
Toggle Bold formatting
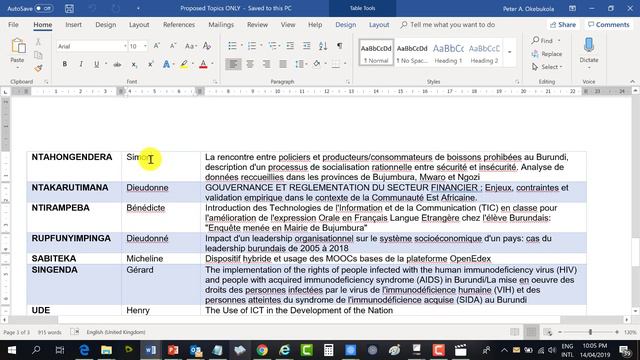tap(64, 64)
